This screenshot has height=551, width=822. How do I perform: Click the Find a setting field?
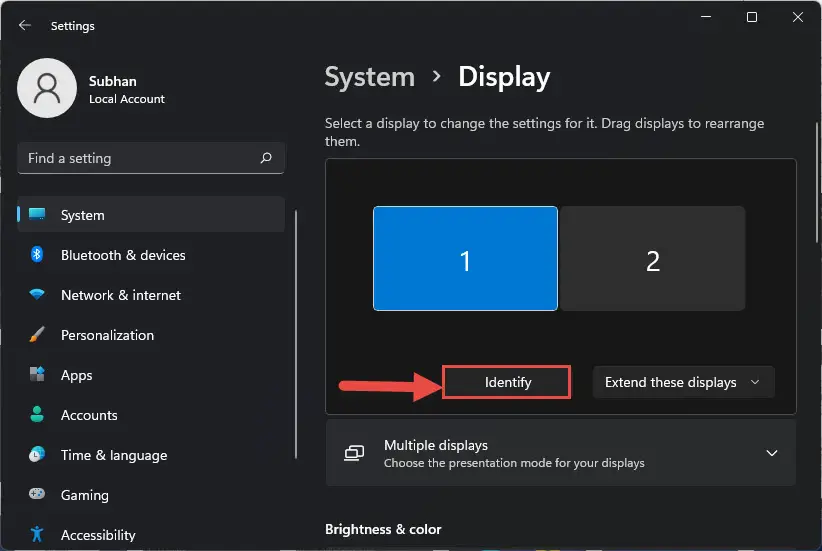(151, 158)
